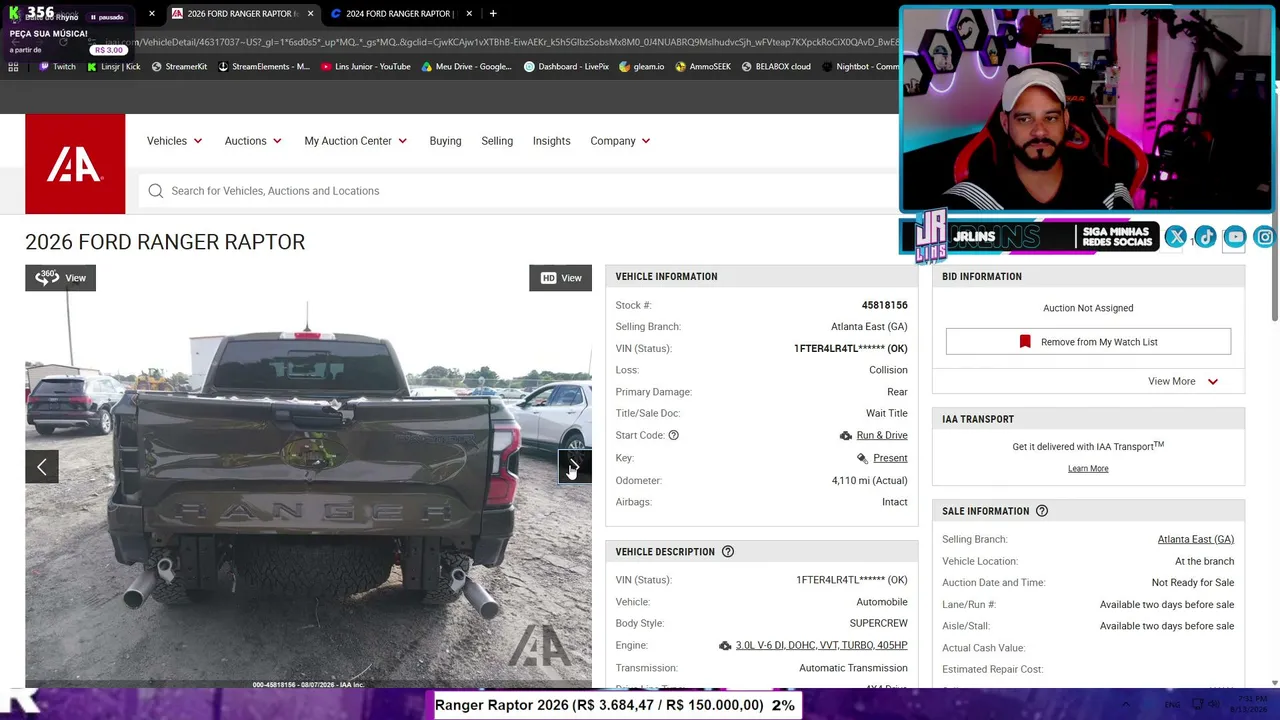Screen dimensions: 1280x720
Task: Open the Instagram social icon in overlay
Action: coord(1265,237)
